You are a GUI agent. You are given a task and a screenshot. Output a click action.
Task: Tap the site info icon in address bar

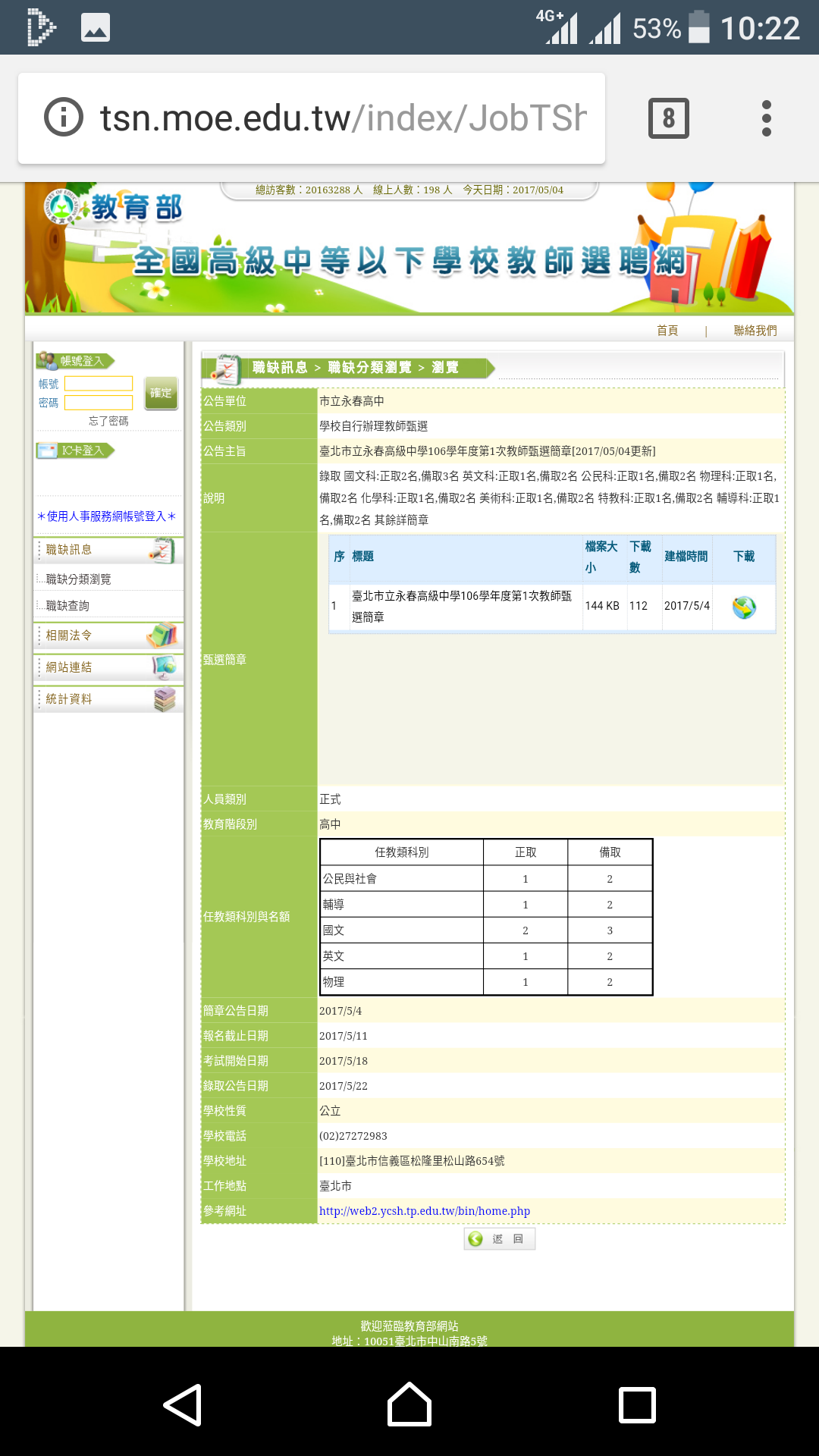(64, 118)
